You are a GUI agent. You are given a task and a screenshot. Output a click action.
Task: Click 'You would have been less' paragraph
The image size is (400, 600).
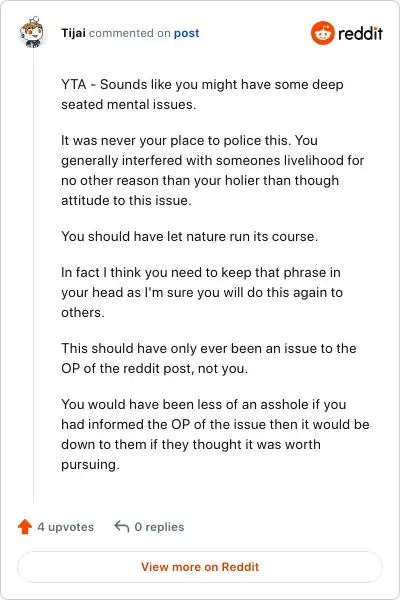pos(215,434)
